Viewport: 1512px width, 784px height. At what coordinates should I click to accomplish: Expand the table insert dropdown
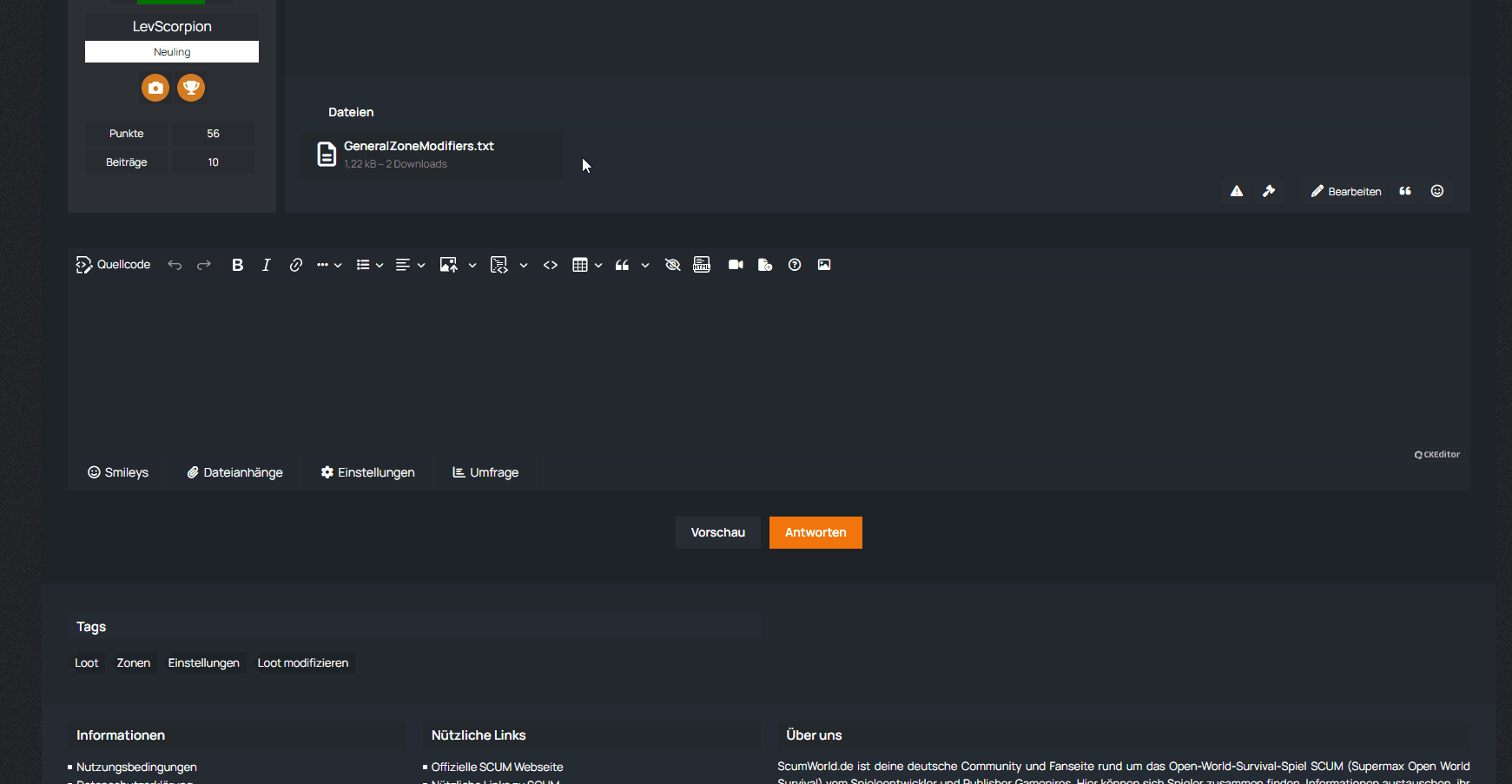598,266
